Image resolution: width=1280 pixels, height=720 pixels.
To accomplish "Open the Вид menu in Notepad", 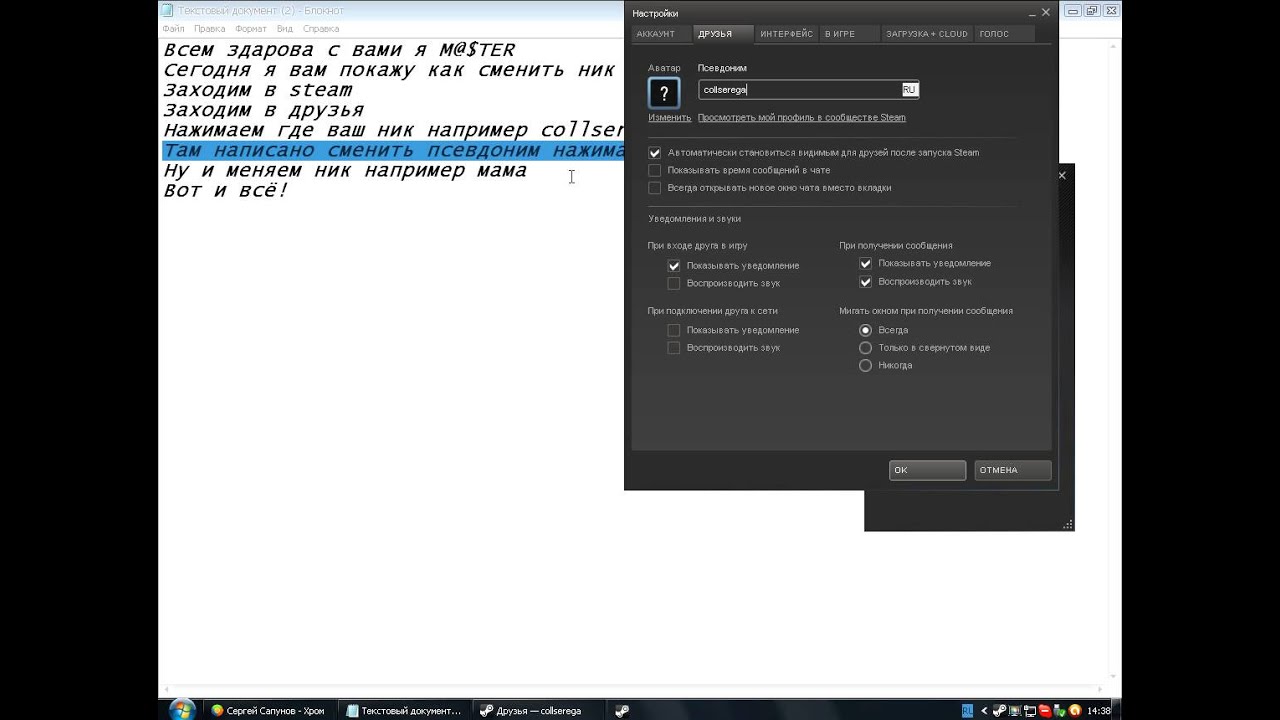I will [285, 29].
